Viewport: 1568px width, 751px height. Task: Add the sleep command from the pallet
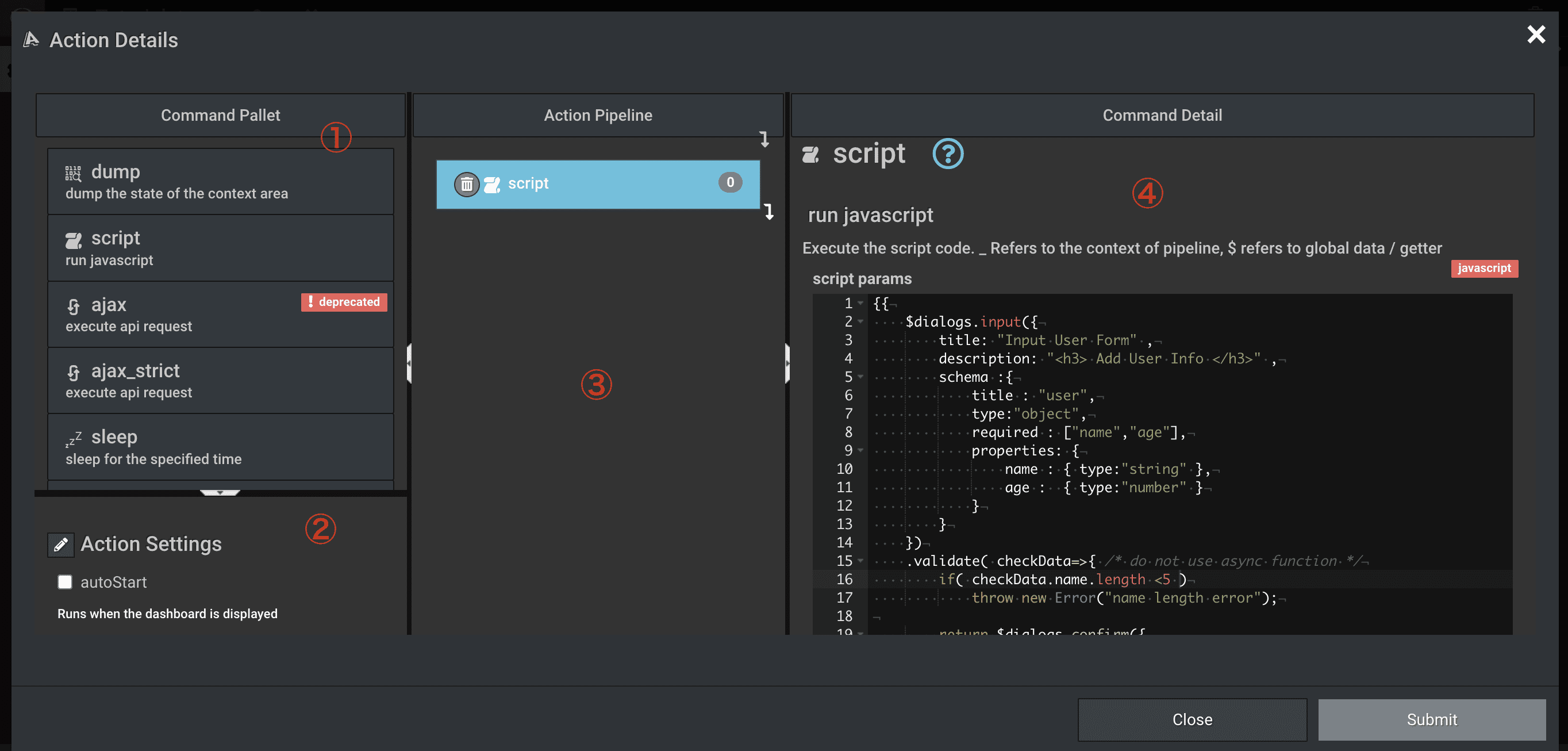(220, 447)
